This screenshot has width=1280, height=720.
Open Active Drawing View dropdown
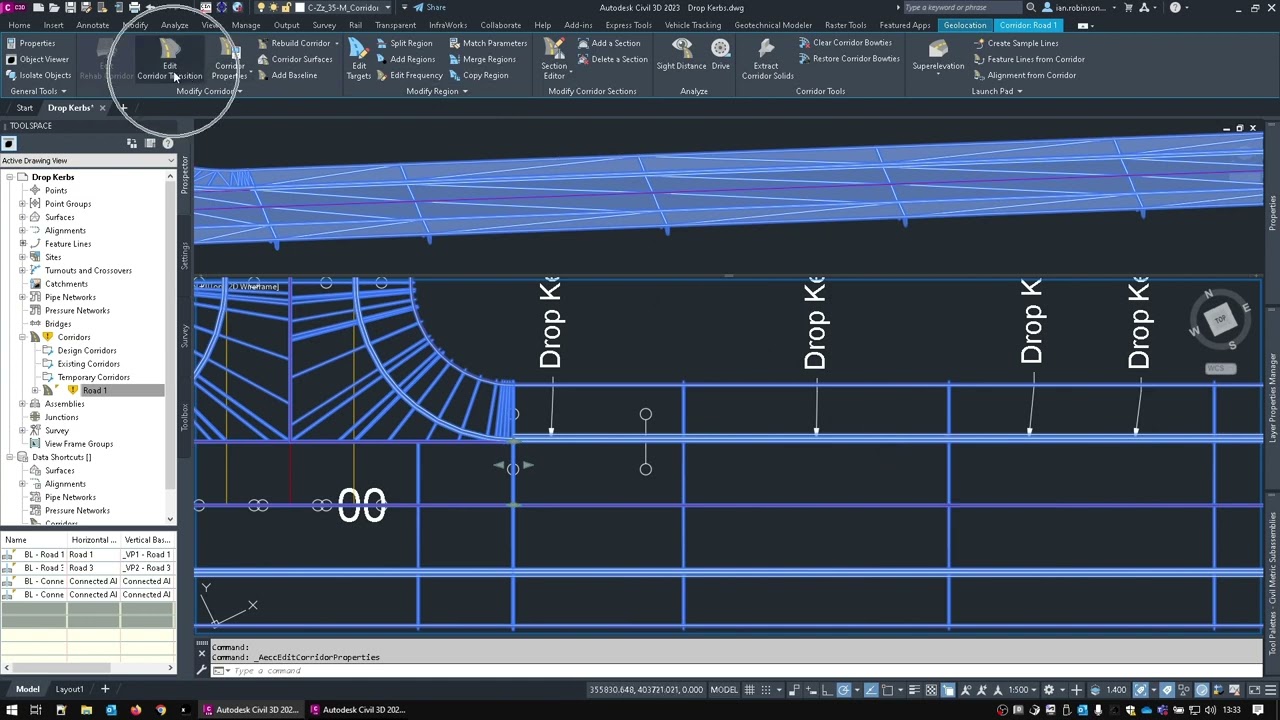click(x=87, y=160)
